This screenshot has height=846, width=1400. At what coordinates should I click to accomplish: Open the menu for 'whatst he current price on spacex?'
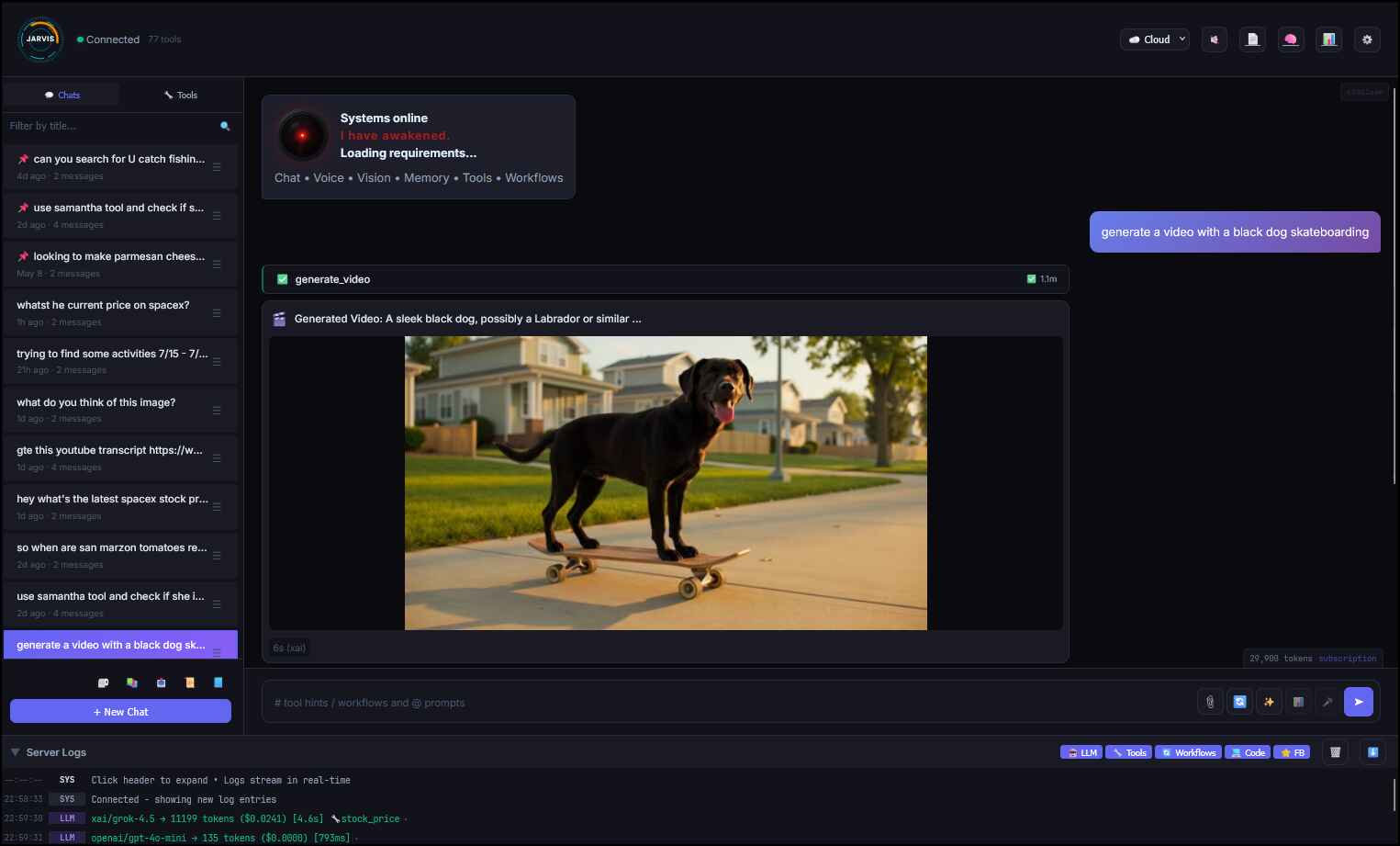(x=217, y=313)
